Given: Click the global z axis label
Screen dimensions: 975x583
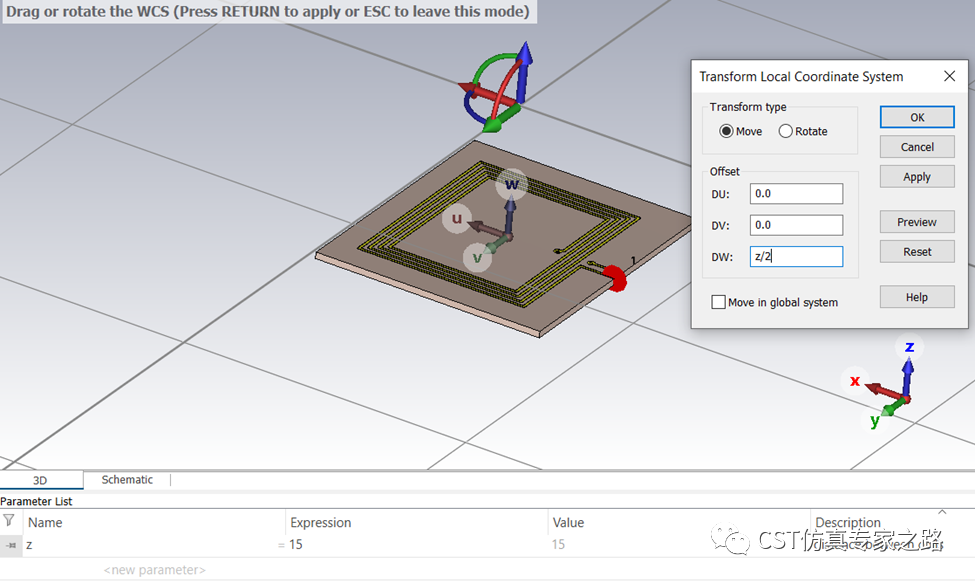Looking at the screenshot, I should click(x=909, y=347).
